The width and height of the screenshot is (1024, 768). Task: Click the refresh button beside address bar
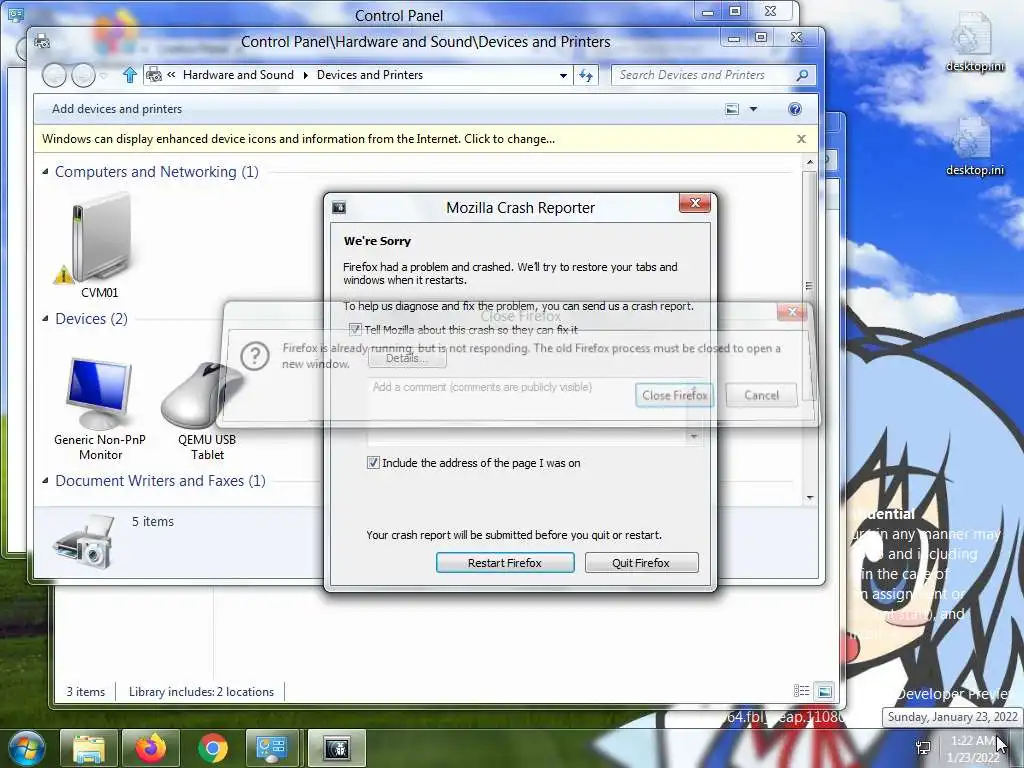pyautogui.click(x=586, y=76)
